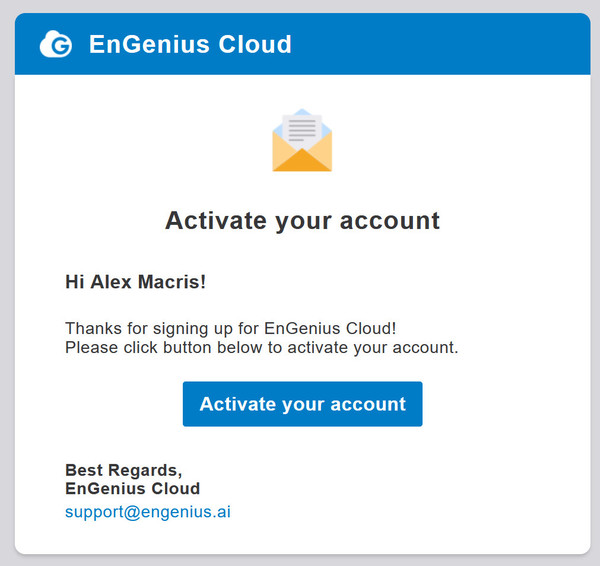Click the empty blue area of the header banner
The width and height of the screenshot is (600, 566).
pyautogui.click(x=440, y=44)
